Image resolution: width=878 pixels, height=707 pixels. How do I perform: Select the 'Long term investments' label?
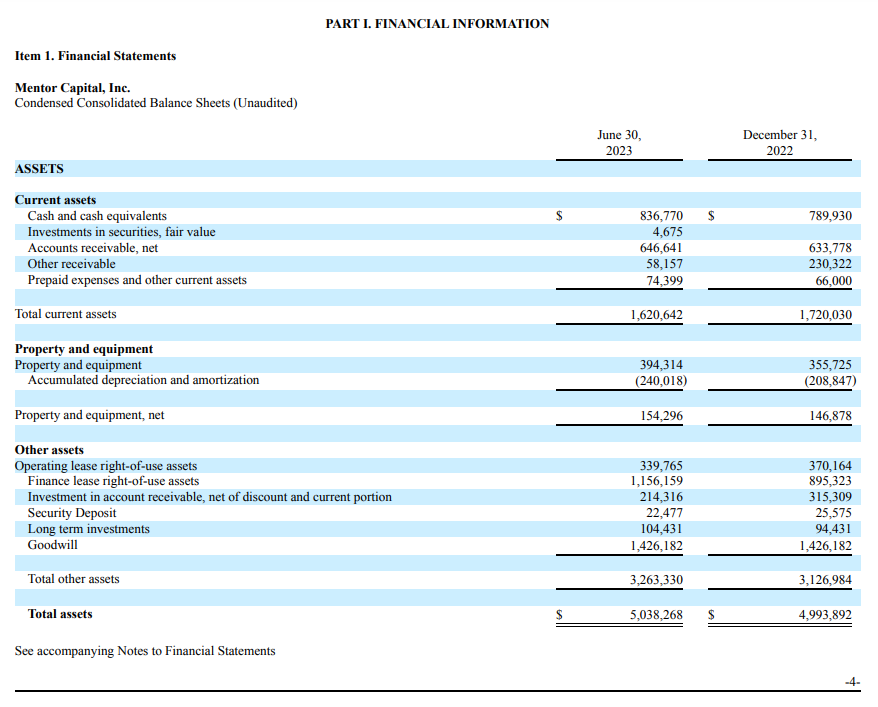click(x=88, y=529)
